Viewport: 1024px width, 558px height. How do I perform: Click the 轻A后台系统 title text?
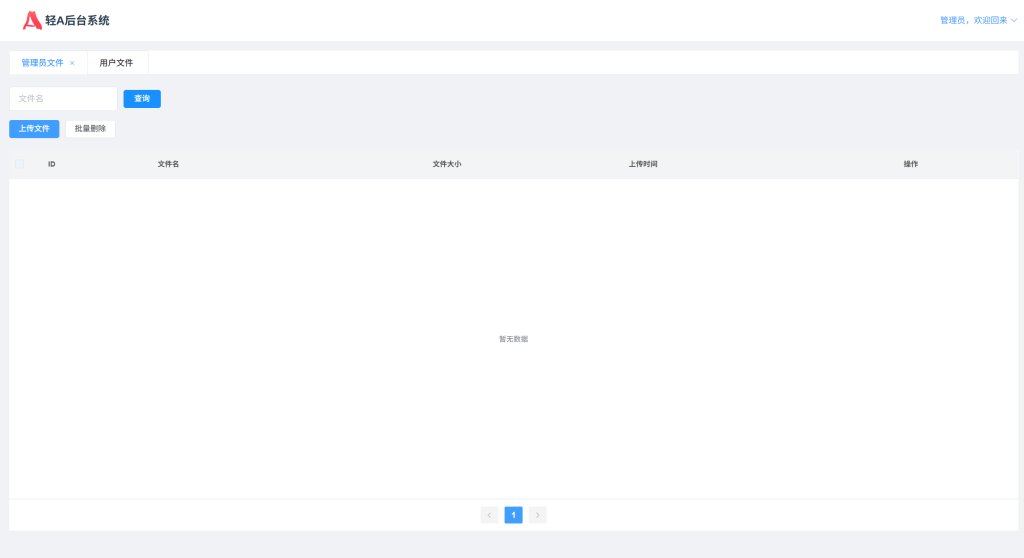tap(78, 20)
